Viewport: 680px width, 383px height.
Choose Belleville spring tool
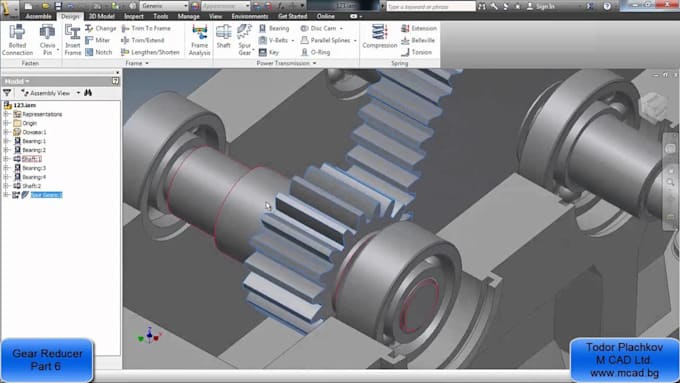(418, 40)
